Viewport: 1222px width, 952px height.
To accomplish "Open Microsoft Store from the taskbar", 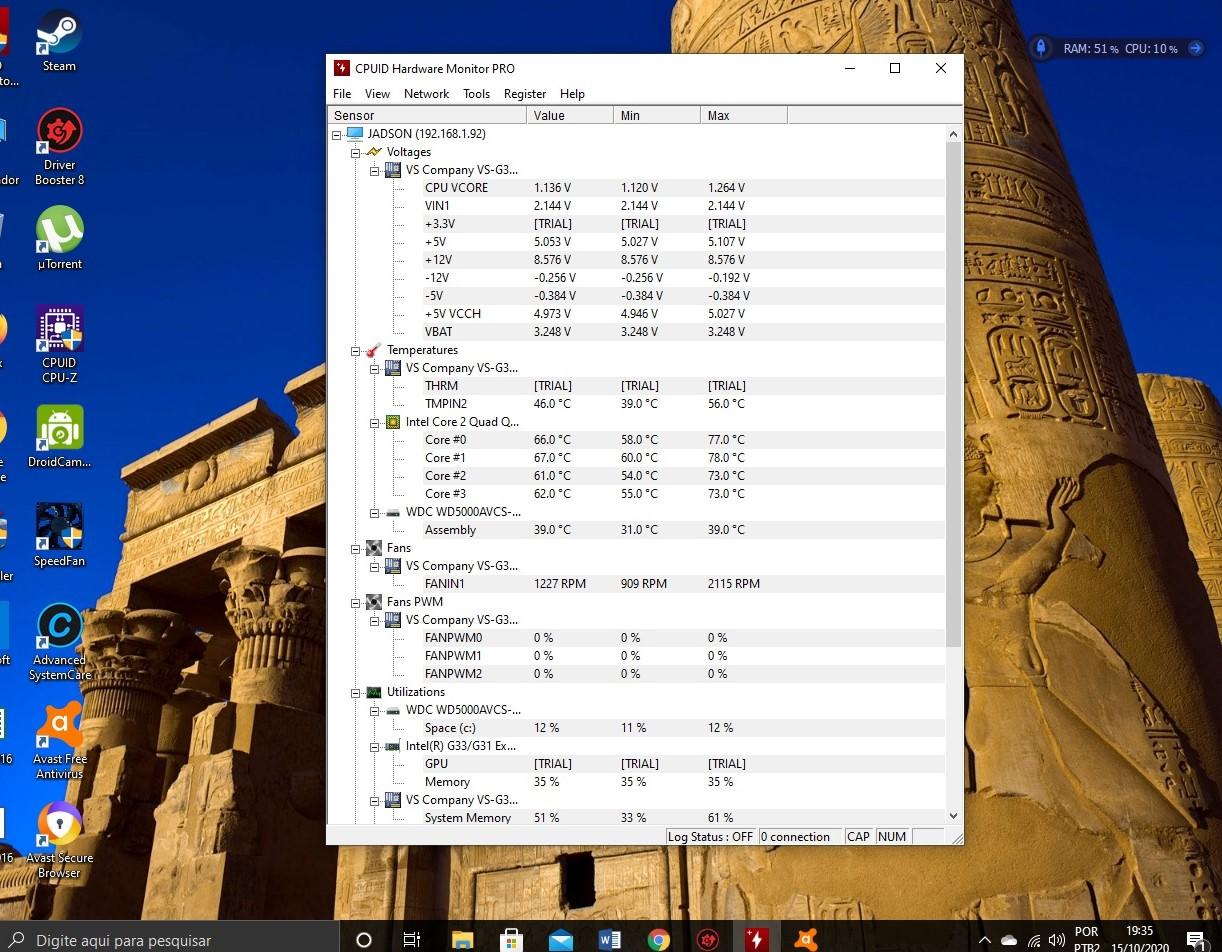I will [x=511, y=939].
